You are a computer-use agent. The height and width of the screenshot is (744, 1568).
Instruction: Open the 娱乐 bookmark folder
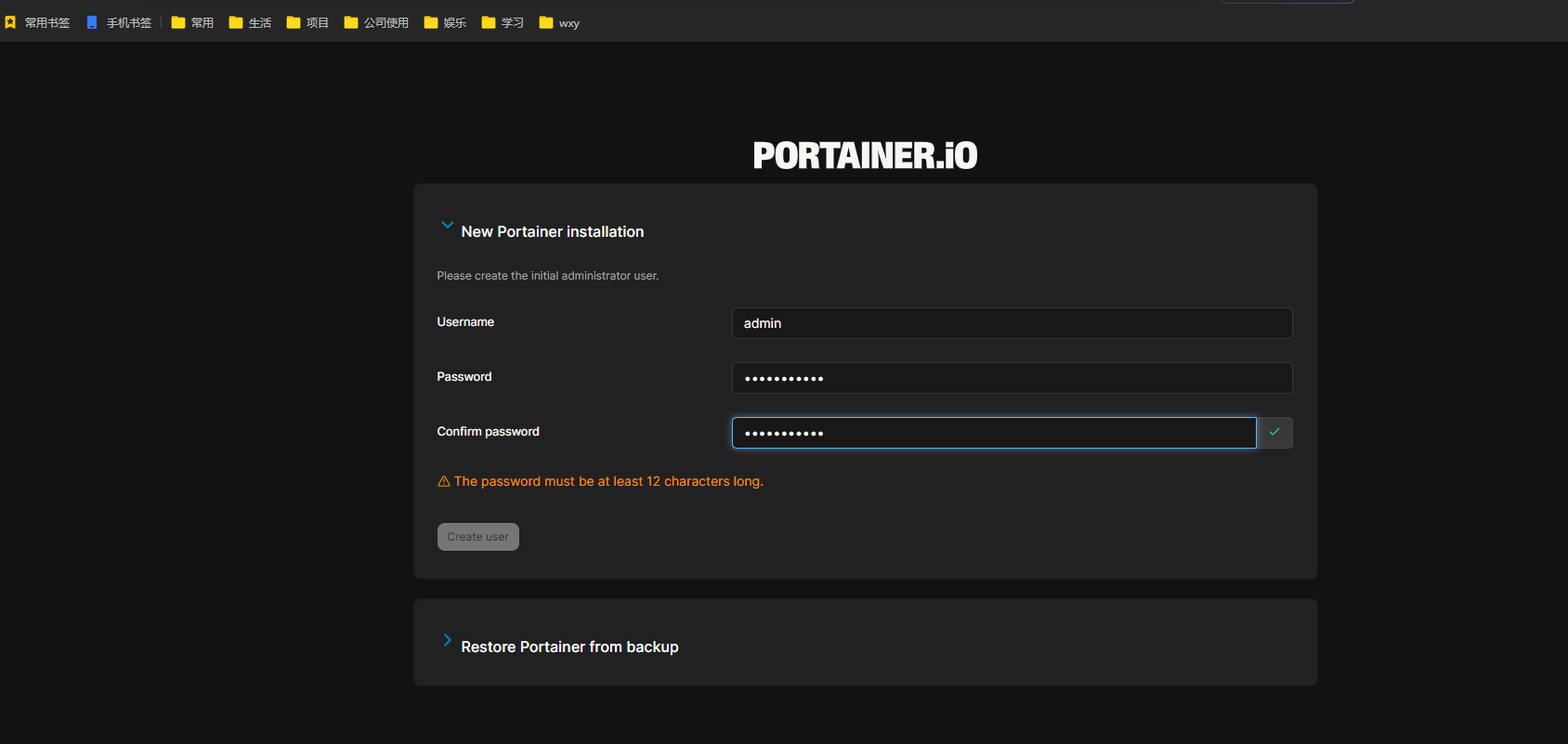click(x=445, y=22)
